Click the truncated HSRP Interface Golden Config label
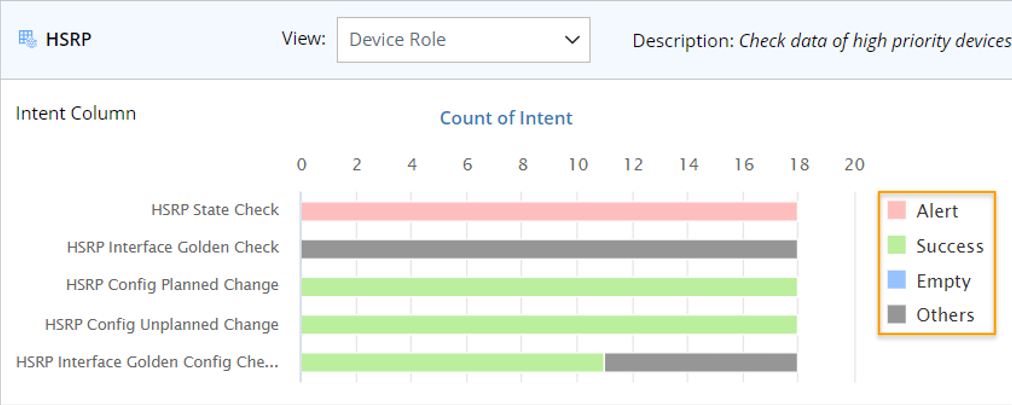 point(147,362)
